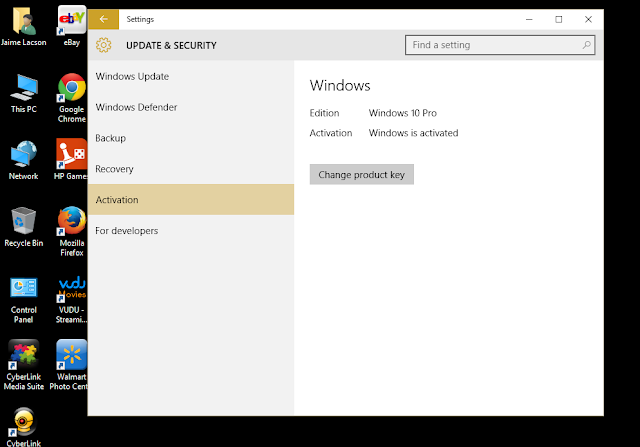
Task: Select the HP Games desktop shortcut
Action: click(71, 160)
